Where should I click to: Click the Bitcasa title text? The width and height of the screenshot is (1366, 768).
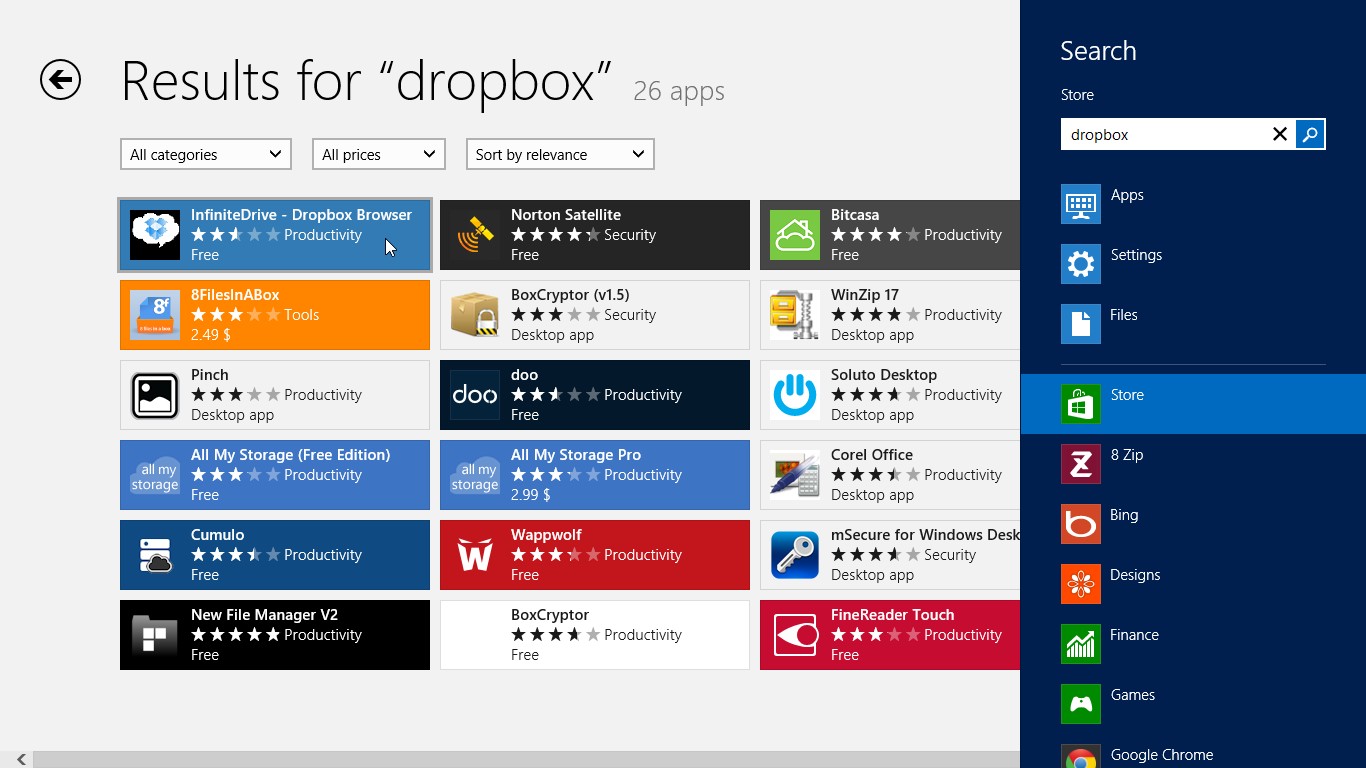855,215
